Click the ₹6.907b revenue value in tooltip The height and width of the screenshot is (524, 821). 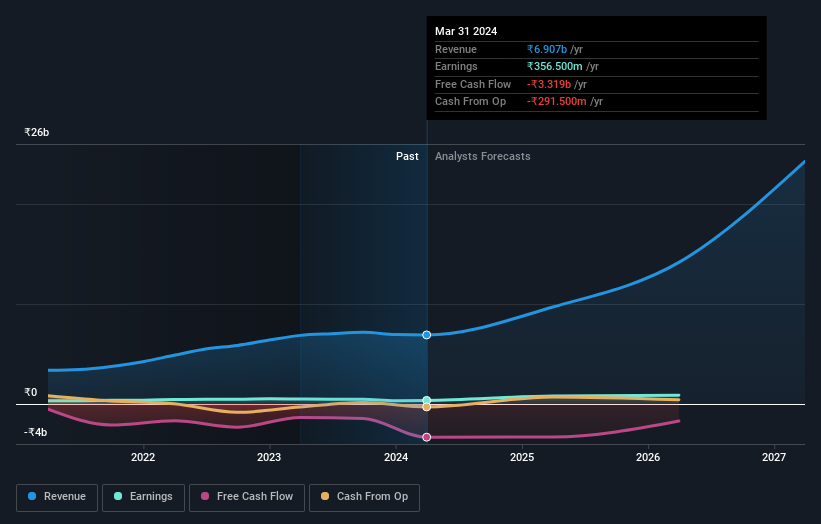point(547,49)
